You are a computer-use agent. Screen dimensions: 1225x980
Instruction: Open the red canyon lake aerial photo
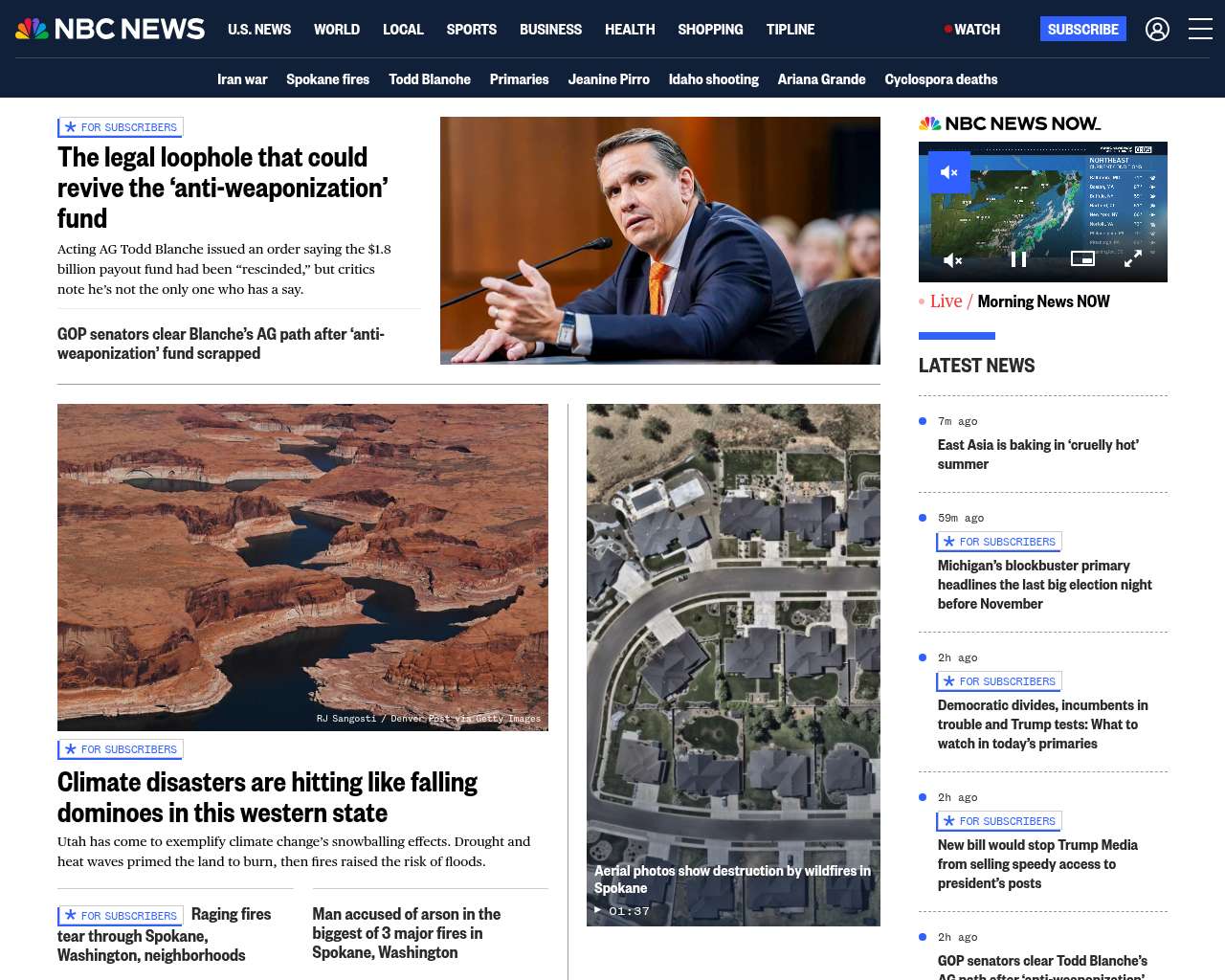point(302,568)
